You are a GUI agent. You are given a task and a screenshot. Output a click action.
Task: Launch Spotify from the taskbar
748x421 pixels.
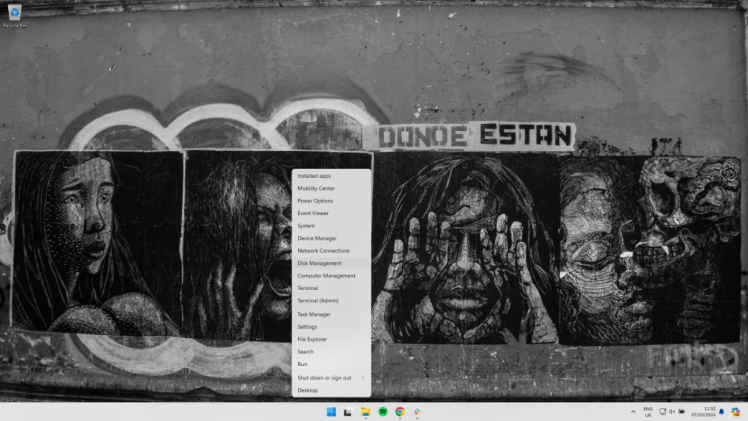click(382, 411)
